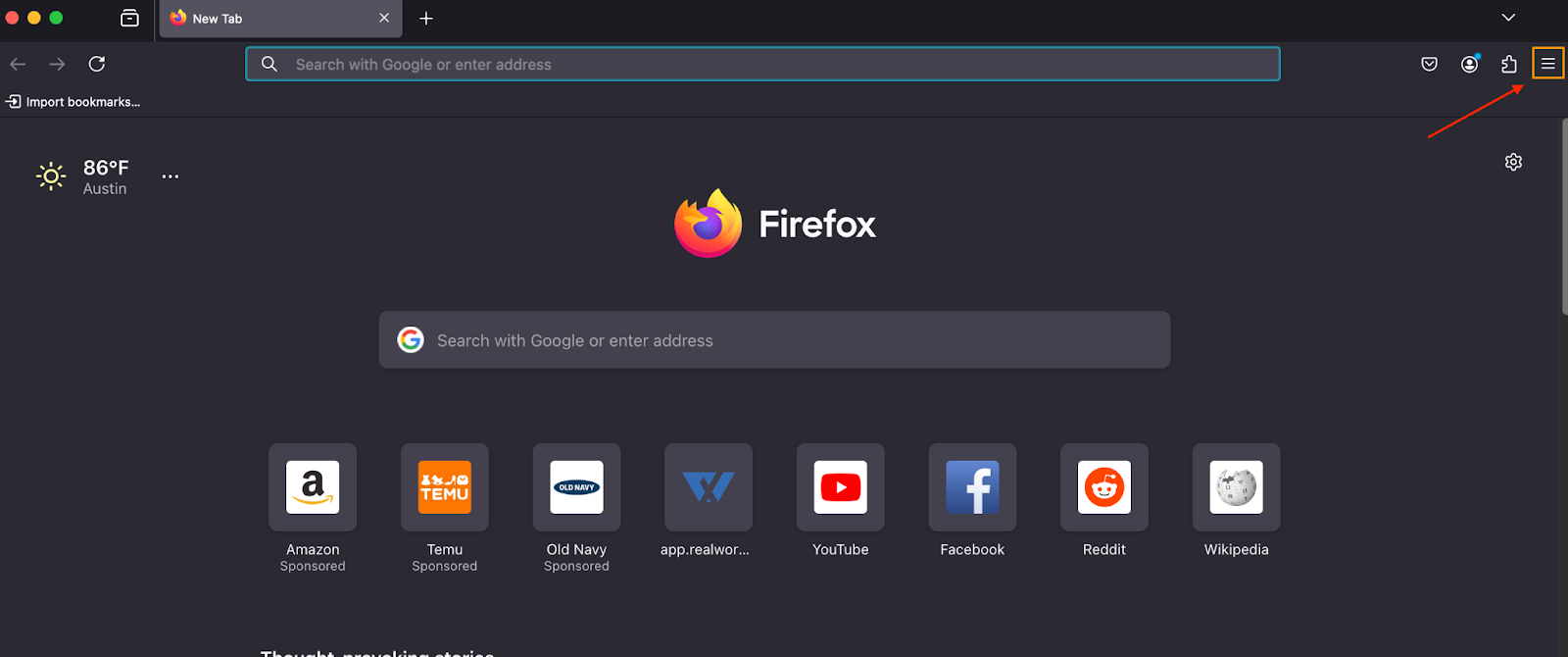Open Firefox View icon in tab bar
The image size is (1568, 657).
click(129, 18)
